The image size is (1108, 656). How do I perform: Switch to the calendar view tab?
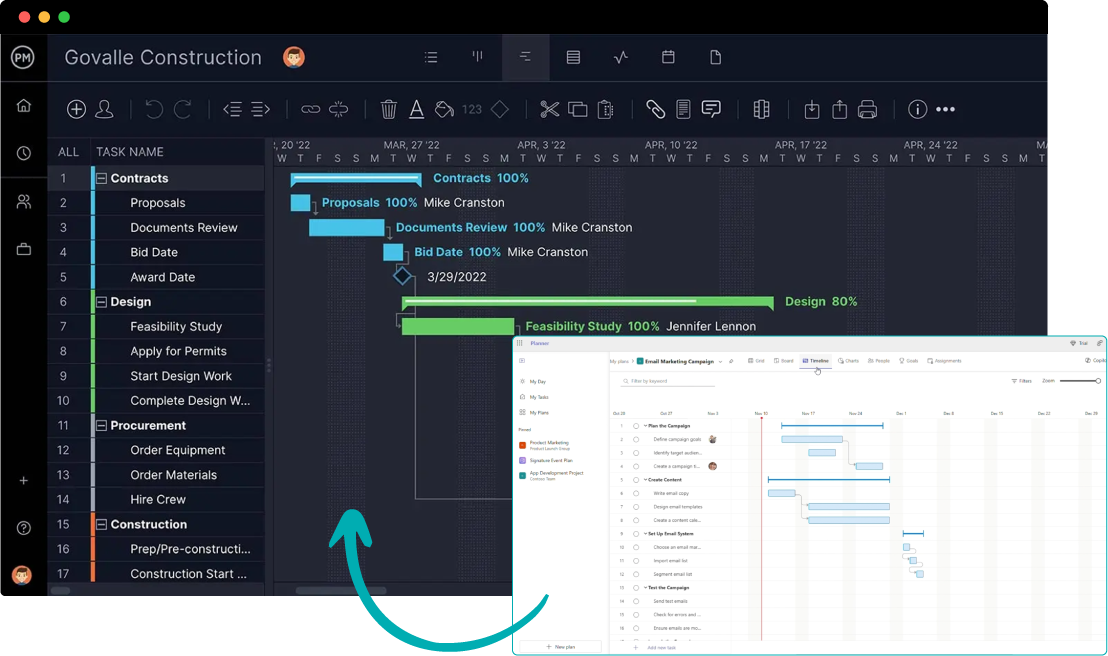[x=668, y=58]
